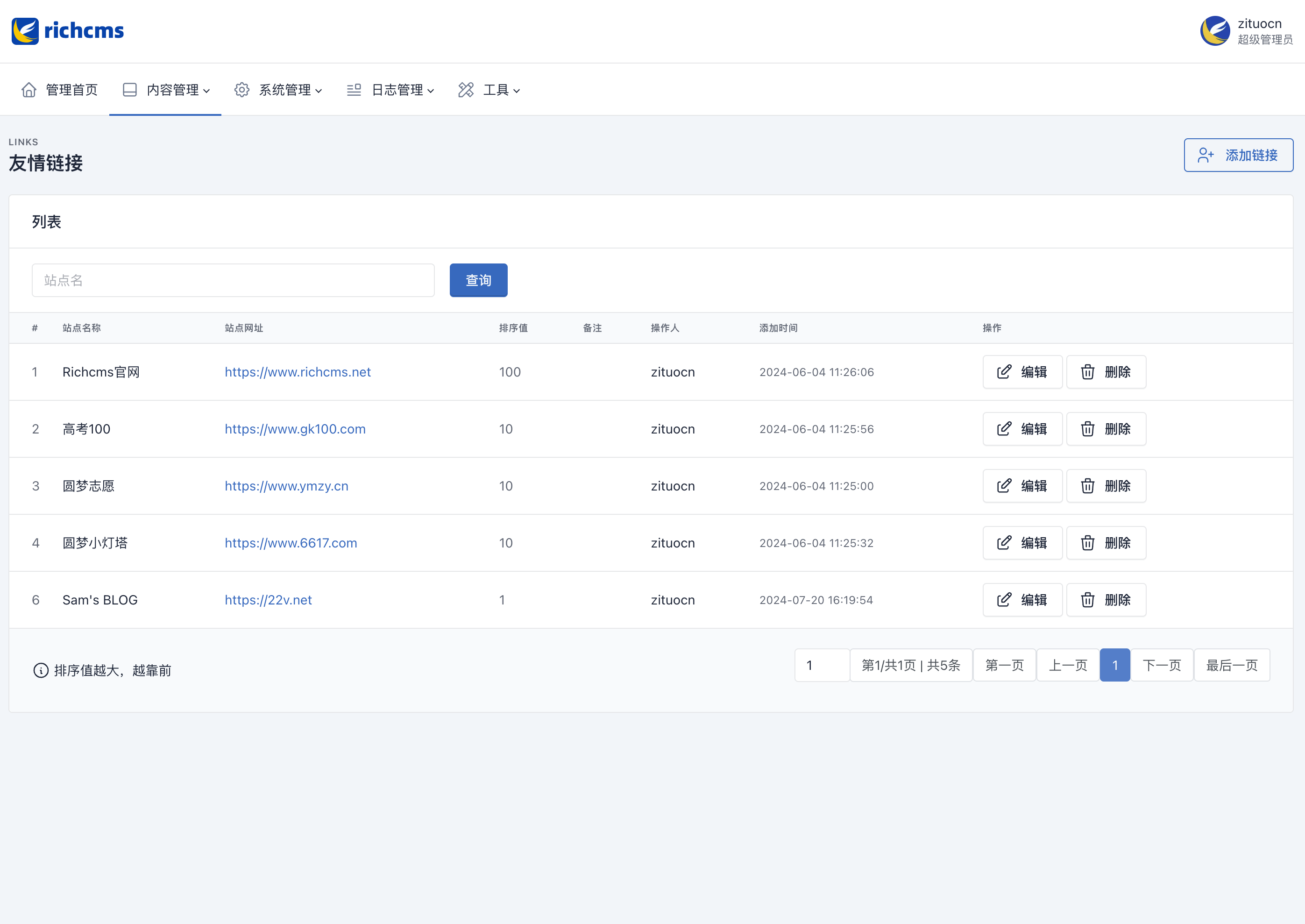Viewport: 1305px width, 924px height.
Task: Expand the 内容管理 dropdown chevron
Action: [206, 91]
